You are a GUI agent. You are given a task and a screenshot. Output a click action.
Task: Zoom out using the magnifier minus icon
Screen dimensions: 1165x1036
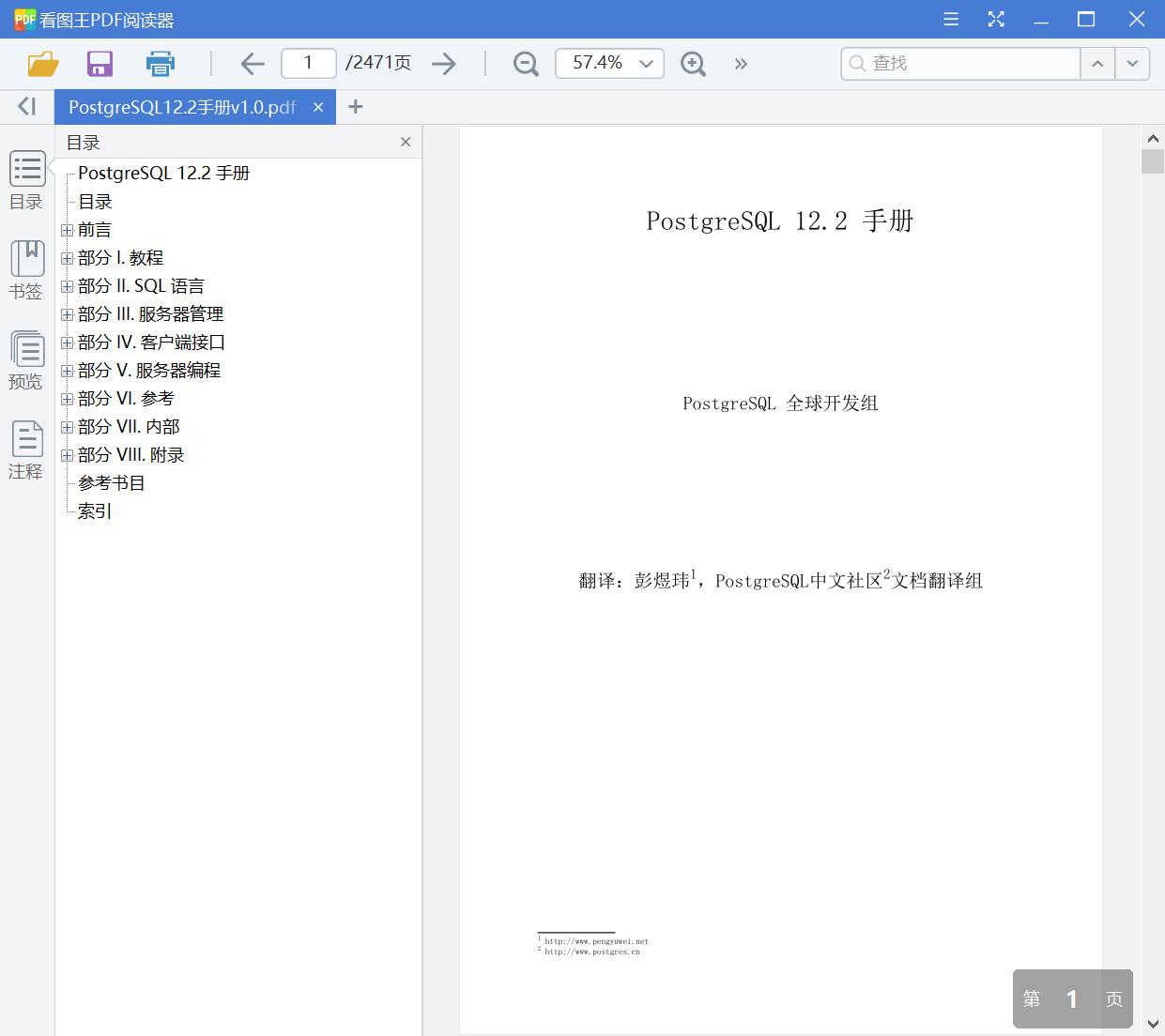pos(525,63)
